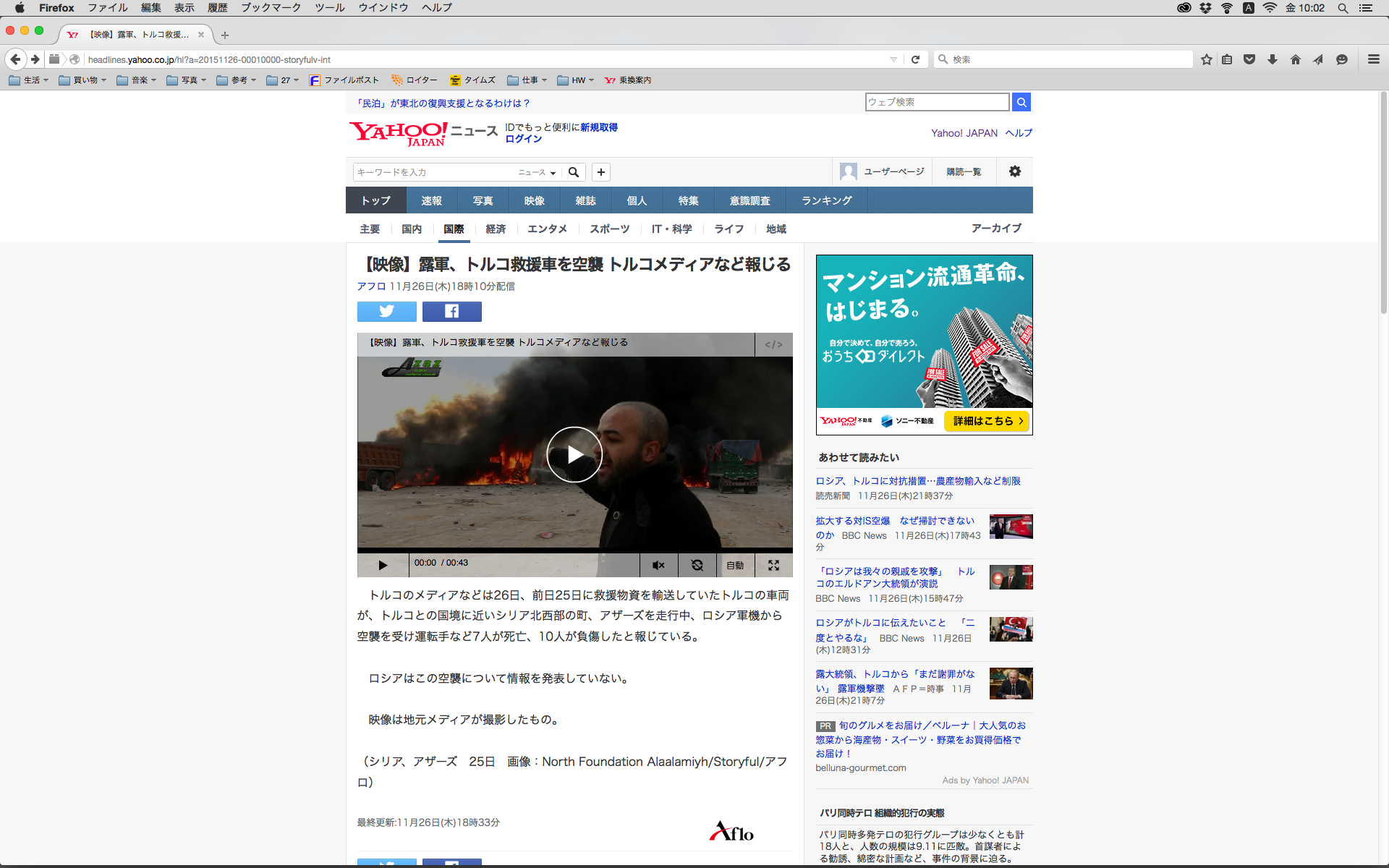Click the video embed code icon
1389x868 pixels.
coord(773,344)
